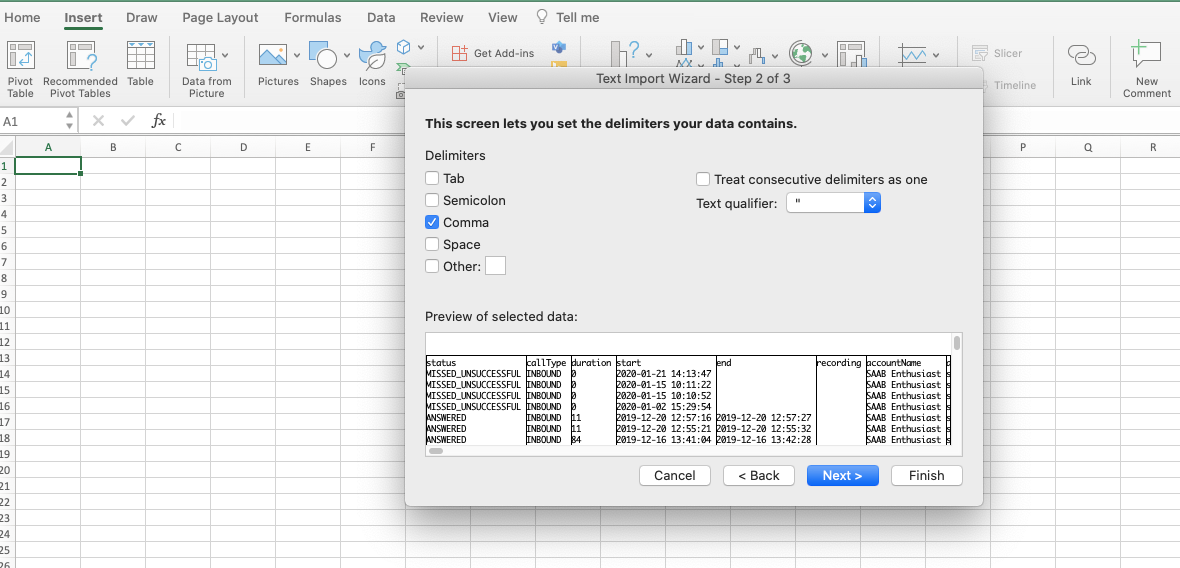Click Cancel in the import wizard
The image size is (1180, 568).
674,476
